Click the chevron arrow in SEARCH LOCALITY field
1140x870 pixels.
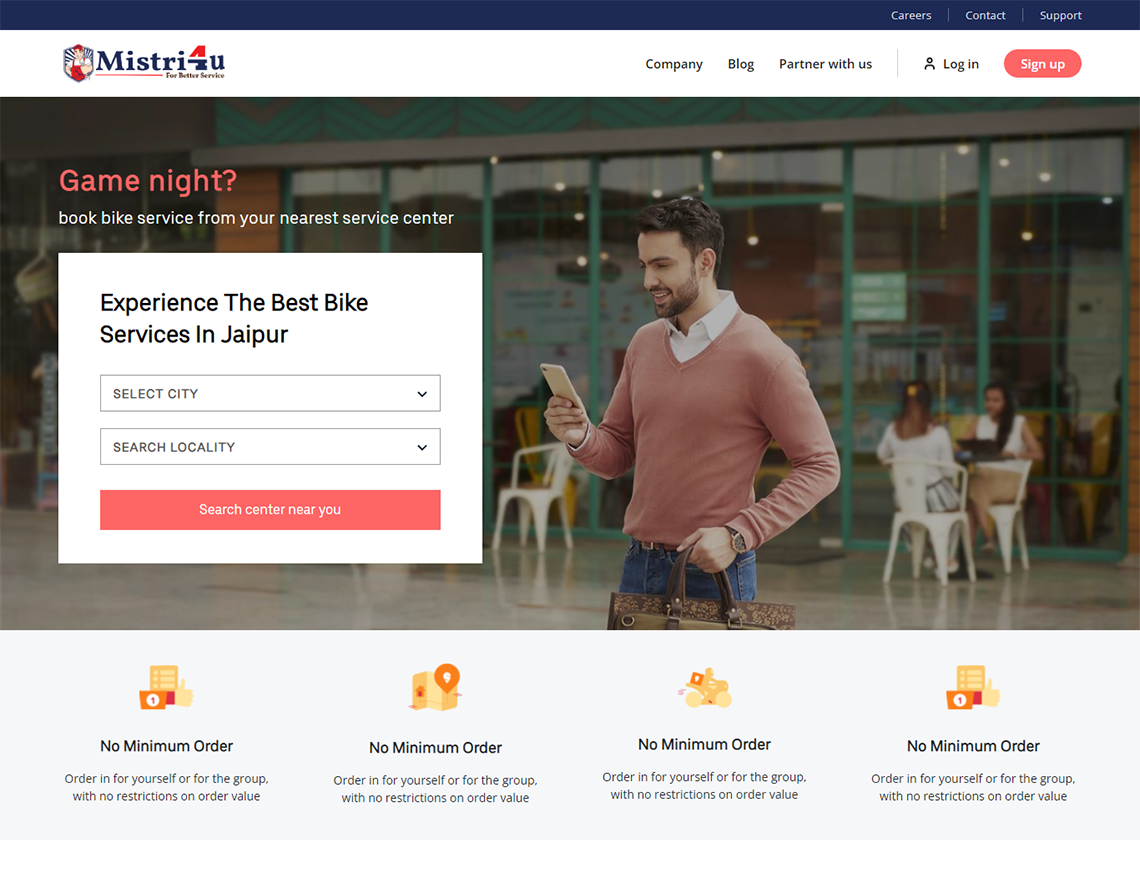click(422, 447)
